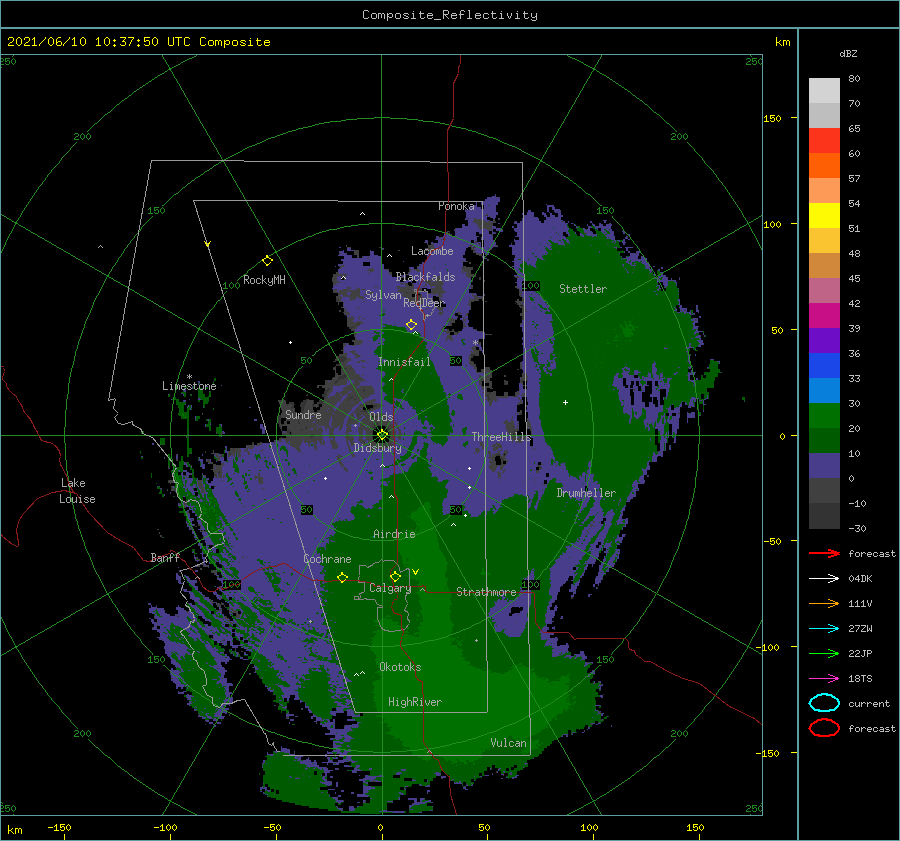
Task: Click the Lacombe town label
Action: coord(432,251)
